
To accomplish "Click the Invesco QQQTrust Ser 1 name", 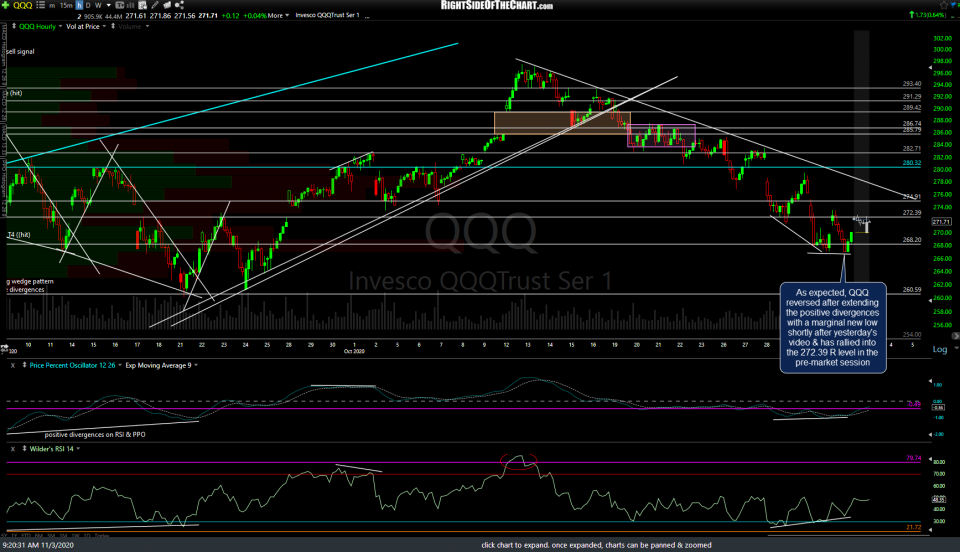I will 327,15.
